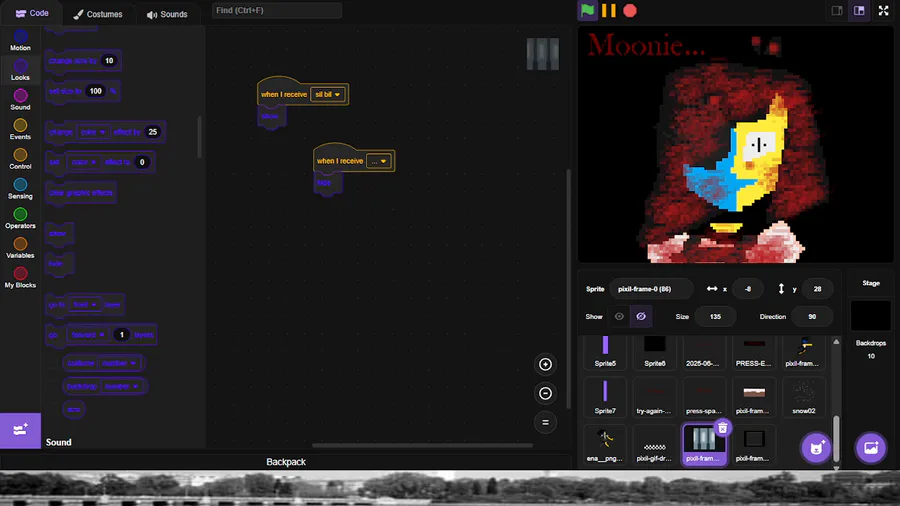Open the Backpack panel
Image resolution: width=900 pixels, height=506 pixels.
pos(286,462)
